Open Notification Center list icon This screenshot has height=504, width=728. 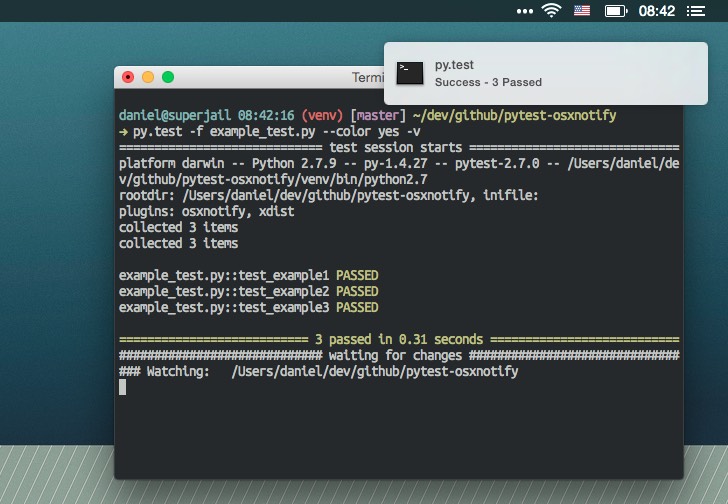(696, 11)
